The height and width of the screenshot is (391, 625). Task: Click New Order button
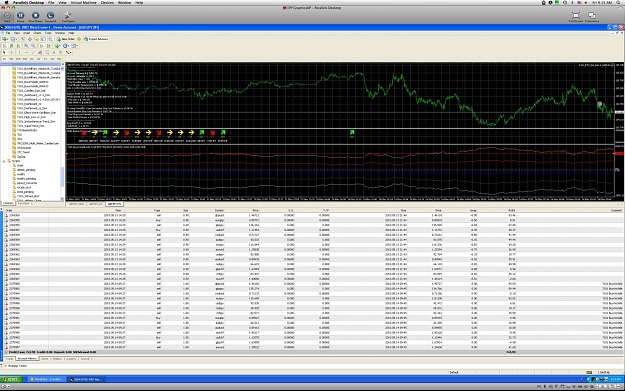66,39
